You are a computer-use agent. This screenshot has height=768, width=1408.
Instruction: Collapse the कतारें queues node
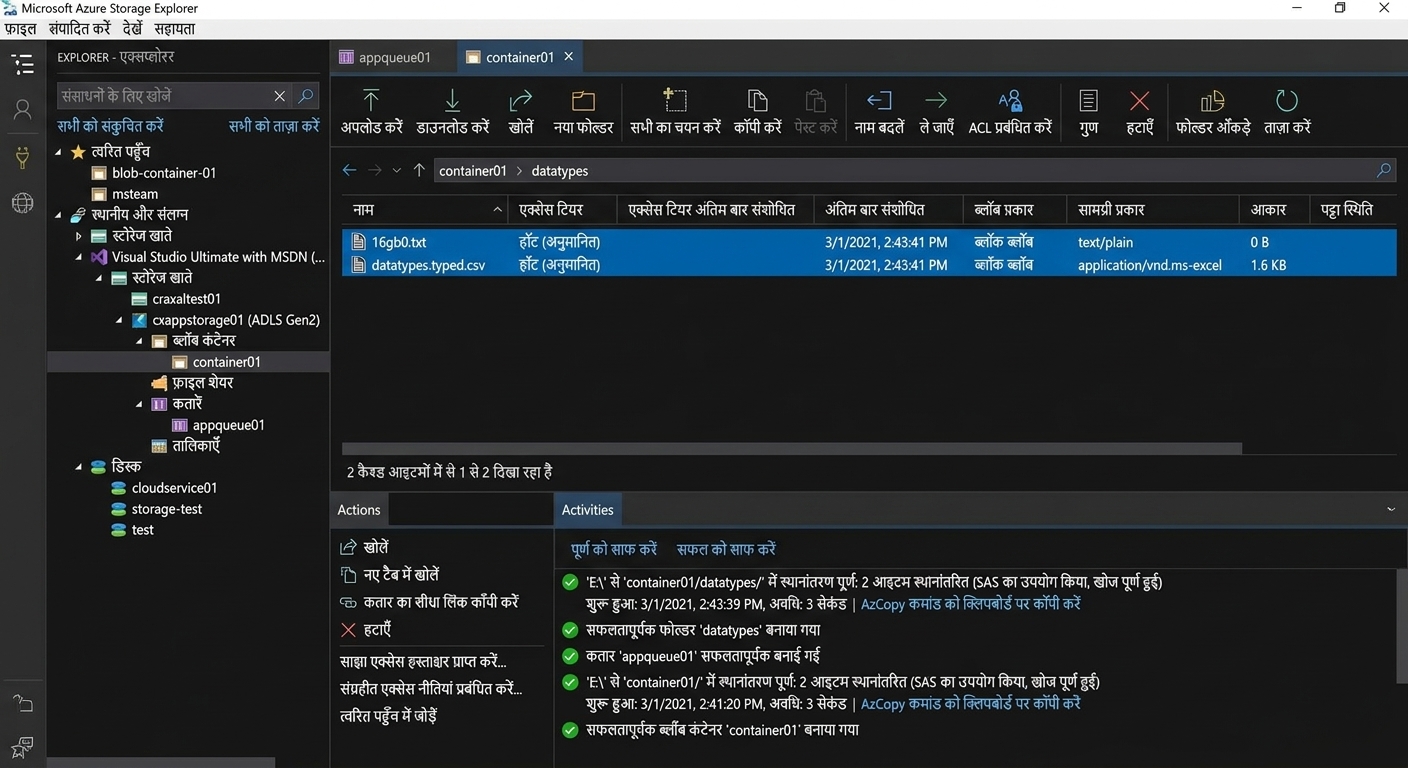[x=140, y=404]
